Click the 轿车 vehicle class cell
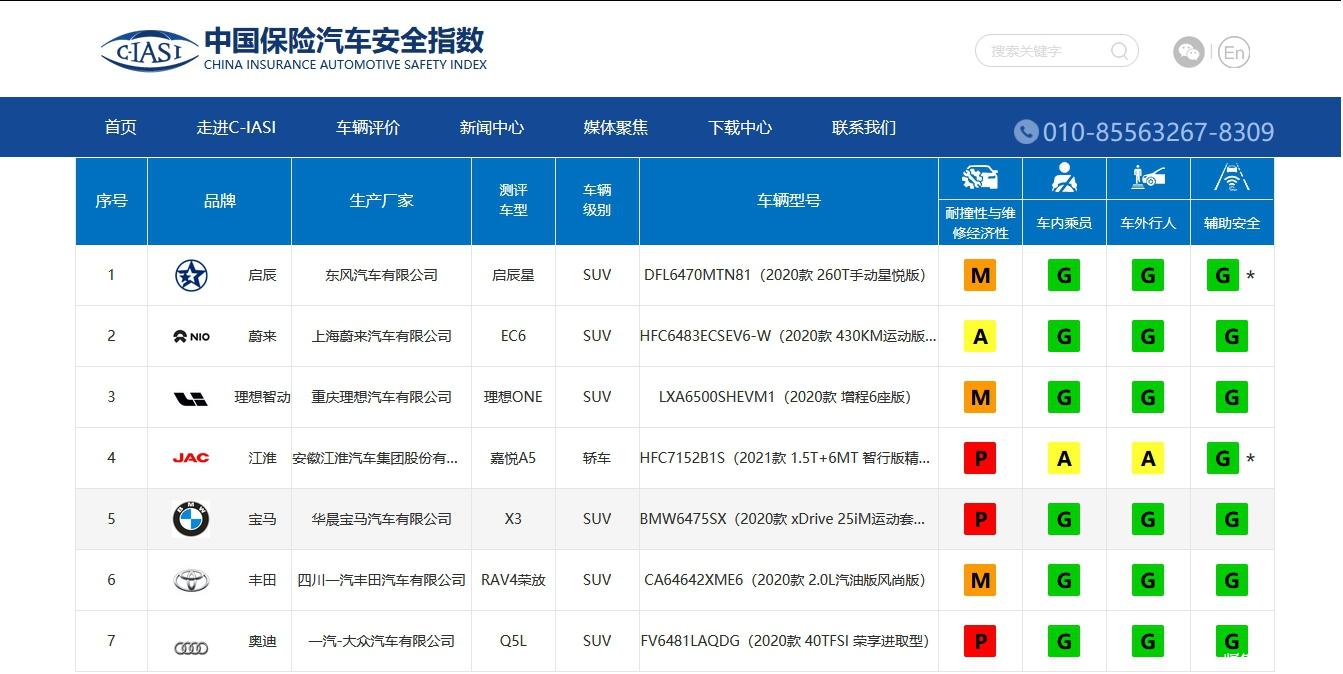Image resolution: width=1343 pixels, height=674 pixels. [597, 458]
